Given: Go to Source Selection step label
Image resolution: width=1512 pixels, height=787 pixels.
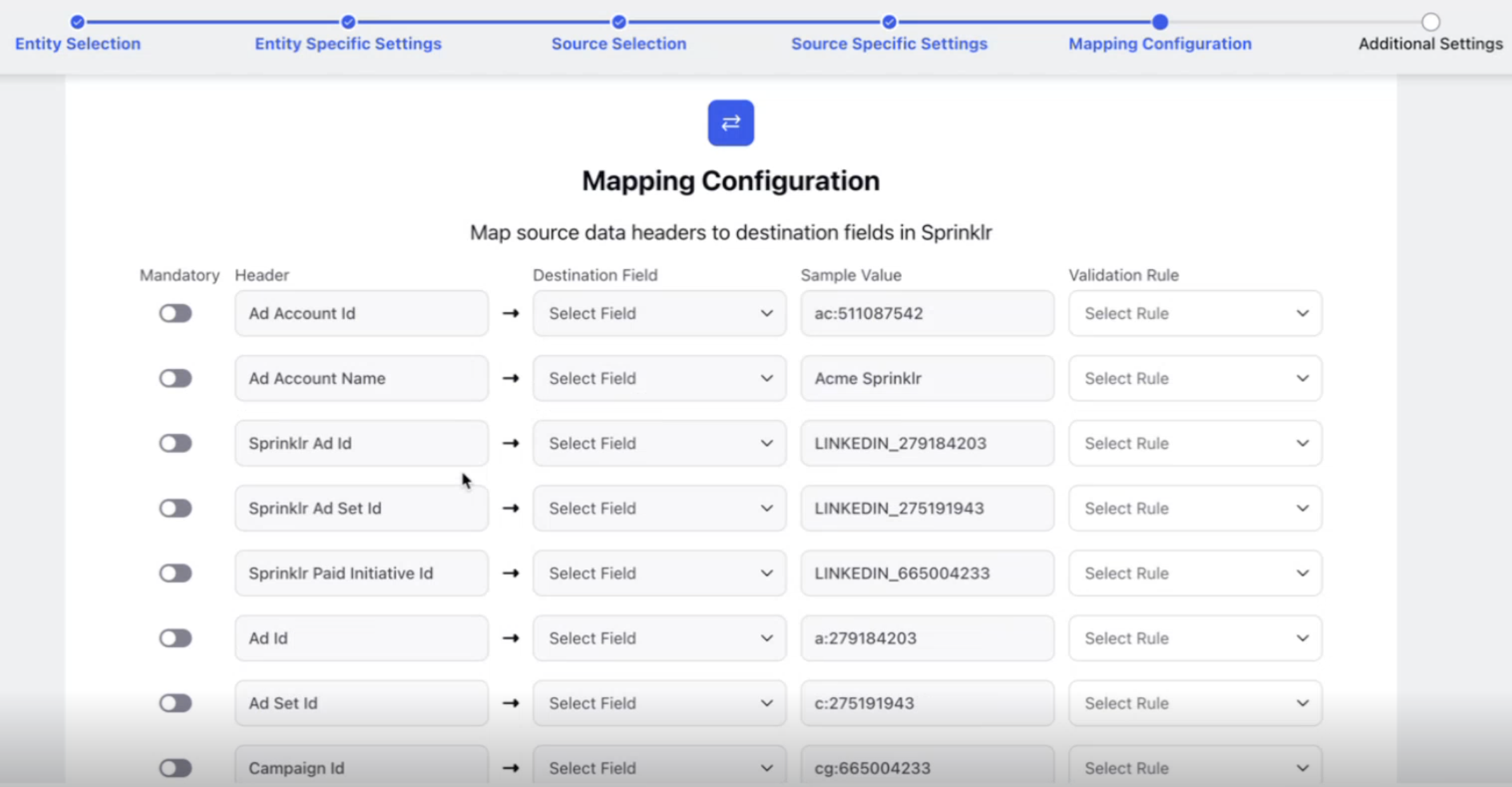Looking at the screenshot, I should tap(619, 44).
